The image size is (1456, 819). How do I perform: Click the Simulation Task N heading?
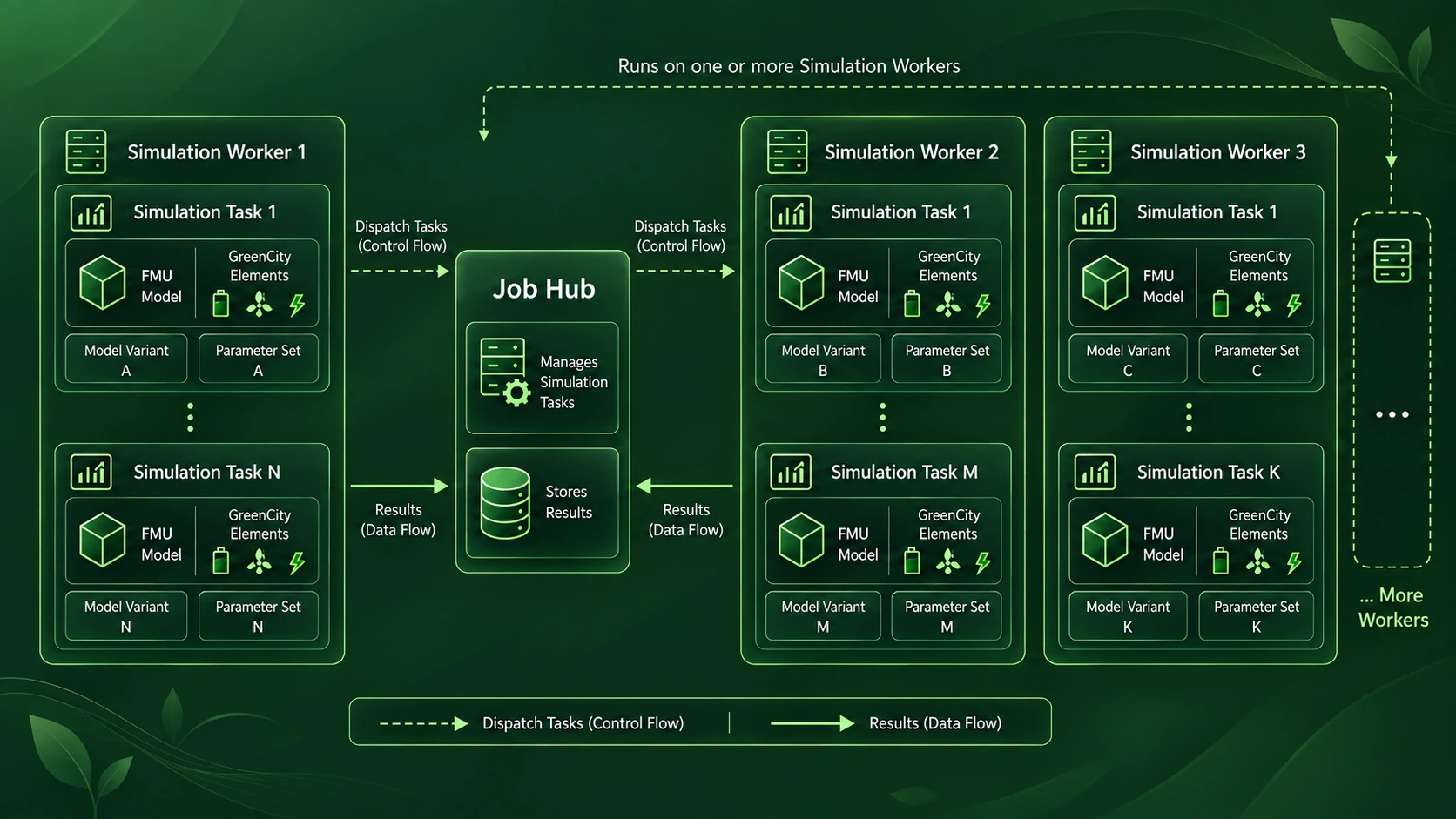pyautogui.click(x=207, y=472)
